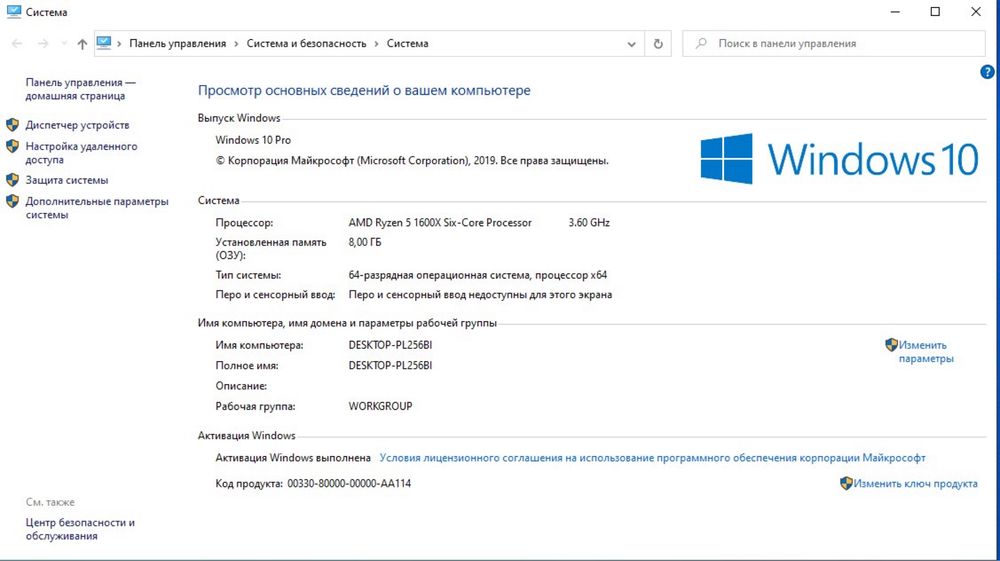Image resolution: width=1000 pixels, height=561 pixels.
Task: Open 'Диспетчер устройств' link
Action: (77, 125)
